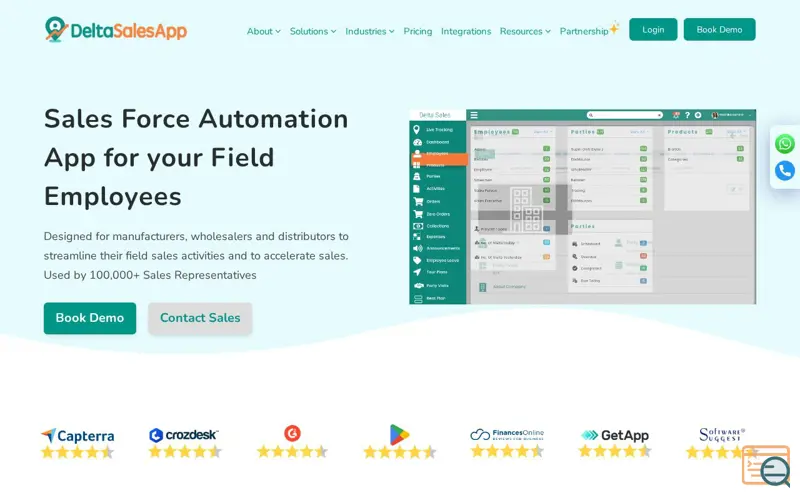Click Book Demo in the top navigation
Image resolution: width=800 pixels, height=500 pixels.
click(719, 30)
